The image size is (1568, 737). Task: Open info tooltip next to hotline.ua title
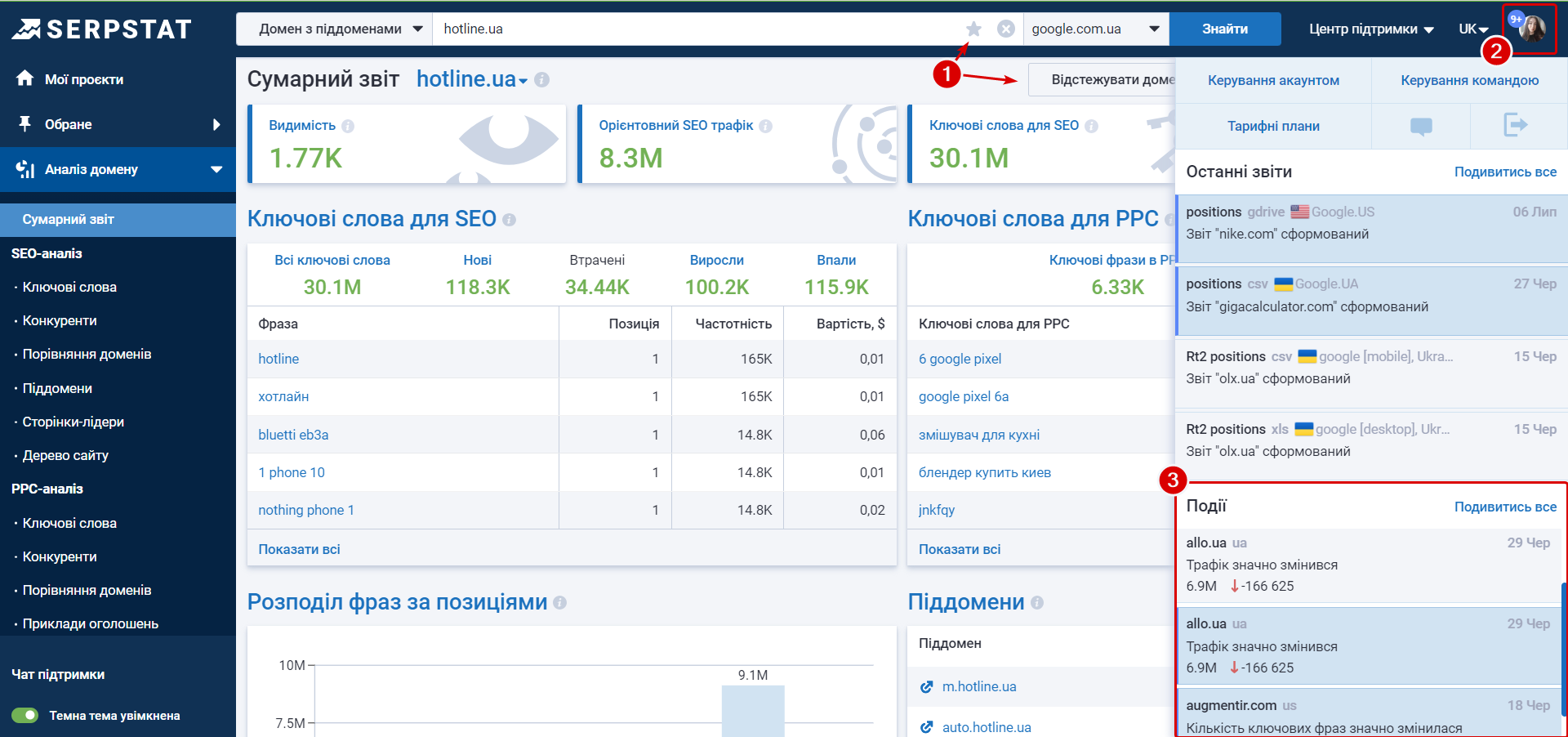[541, 80]
